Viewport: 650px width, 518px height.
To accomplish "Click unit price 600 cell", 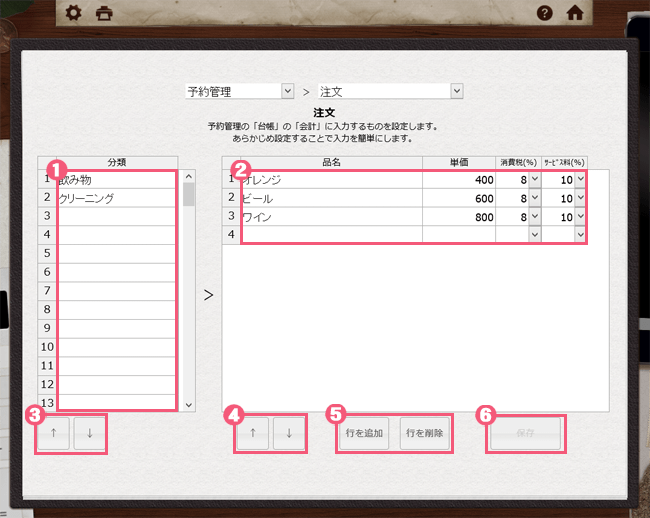I will 459,198.
